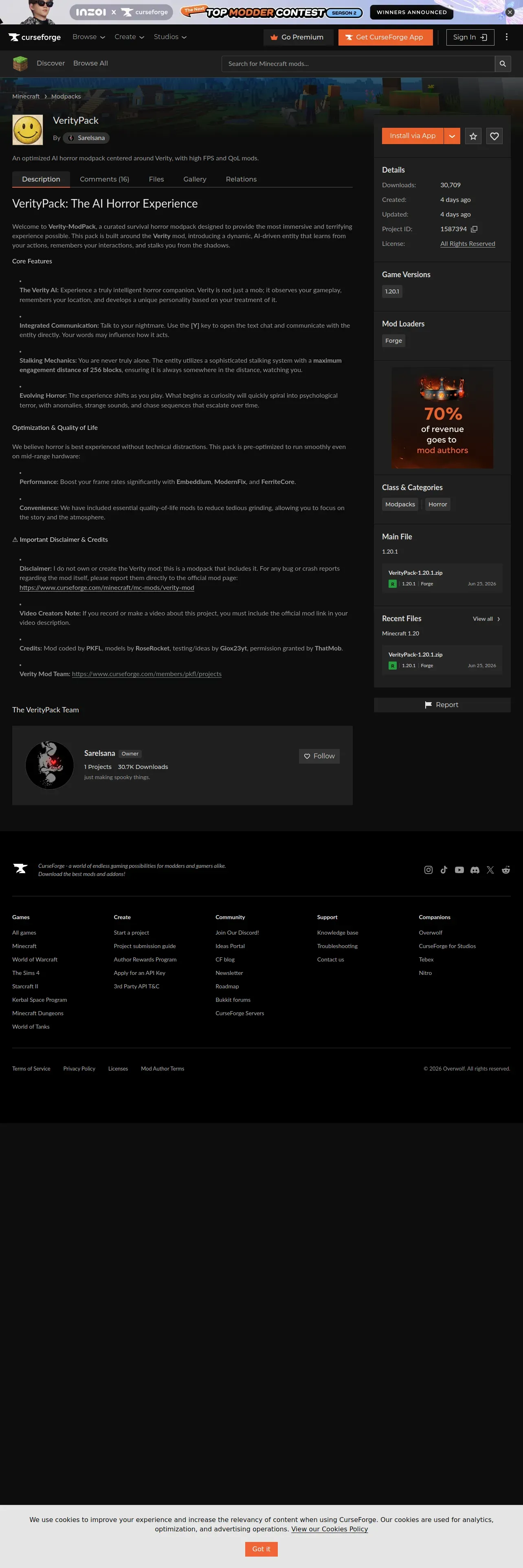Open View our Cookies Policy link
Screen dimensions: 523x1568
point(330,1529)
